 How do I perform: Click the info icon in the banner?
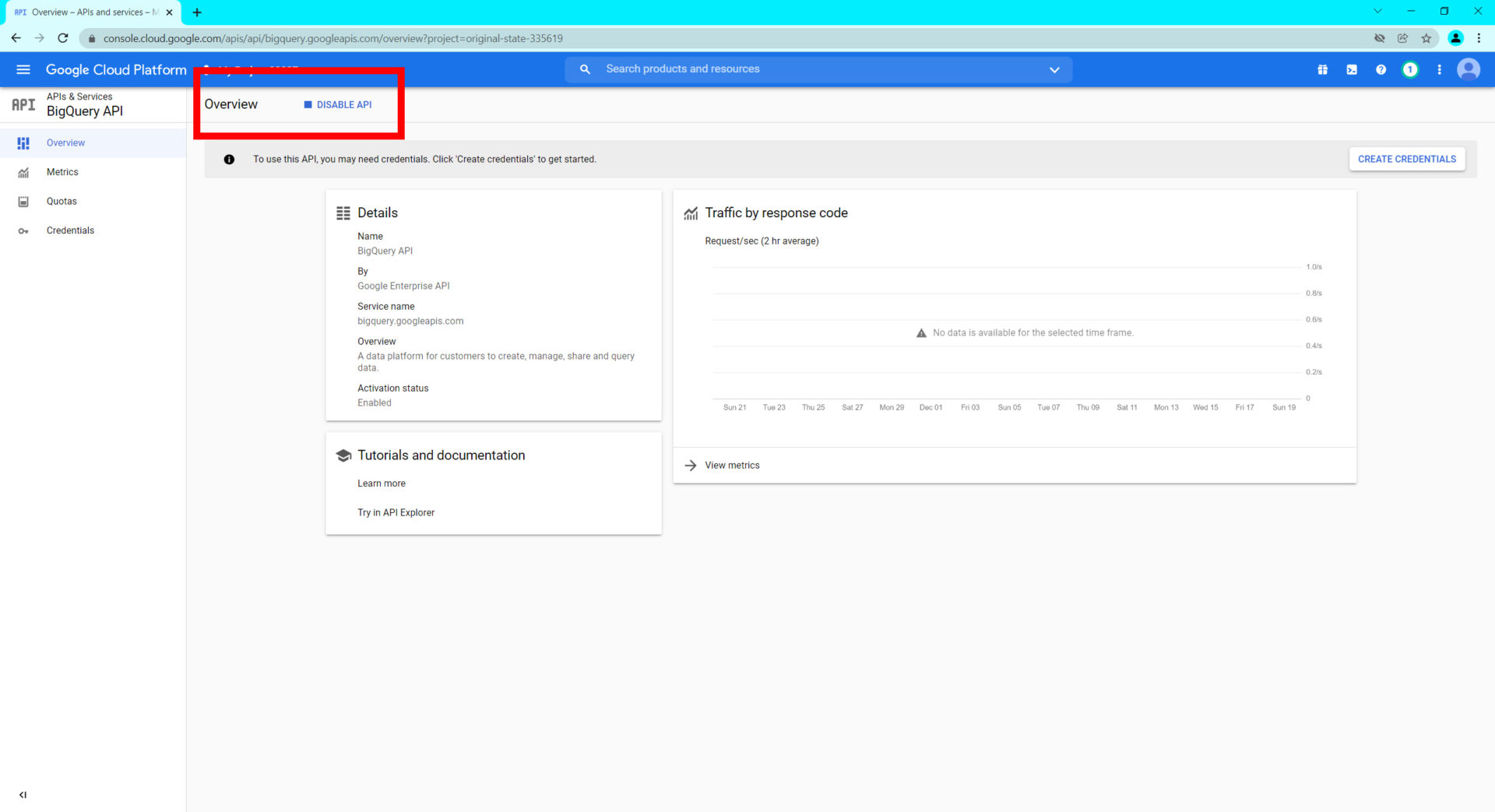[x=229, y=160]
